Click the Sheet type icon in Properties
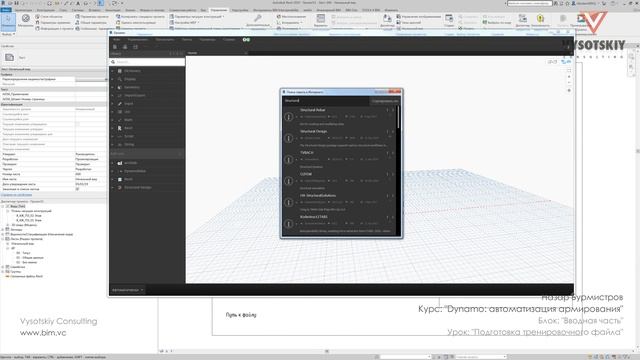 pyautogui.click(x=9, y=58)
